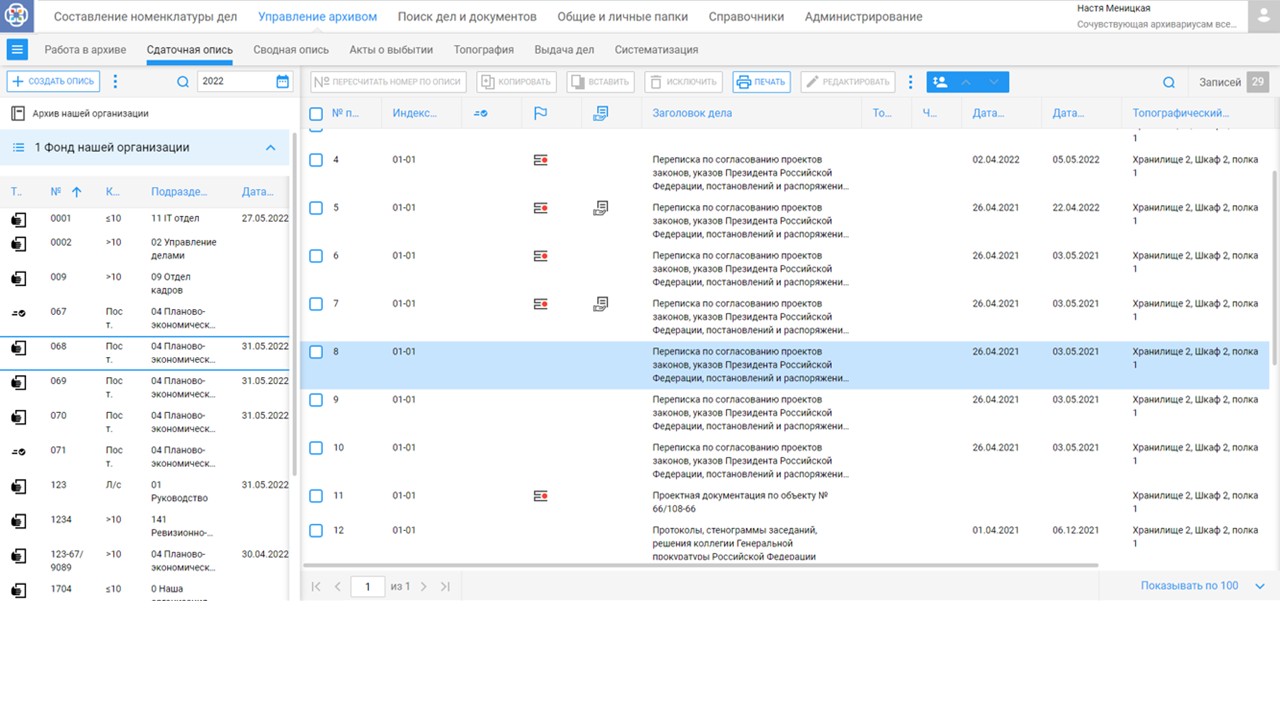Click the flag column header icon
The width and height of the screenshot is (1280, 720).
point(540,113)
